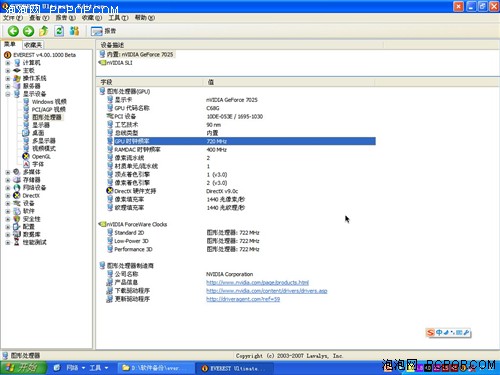Open the 查看 menu
The width and height of the screenshot is (500, 375).
[x=39, y=18]
